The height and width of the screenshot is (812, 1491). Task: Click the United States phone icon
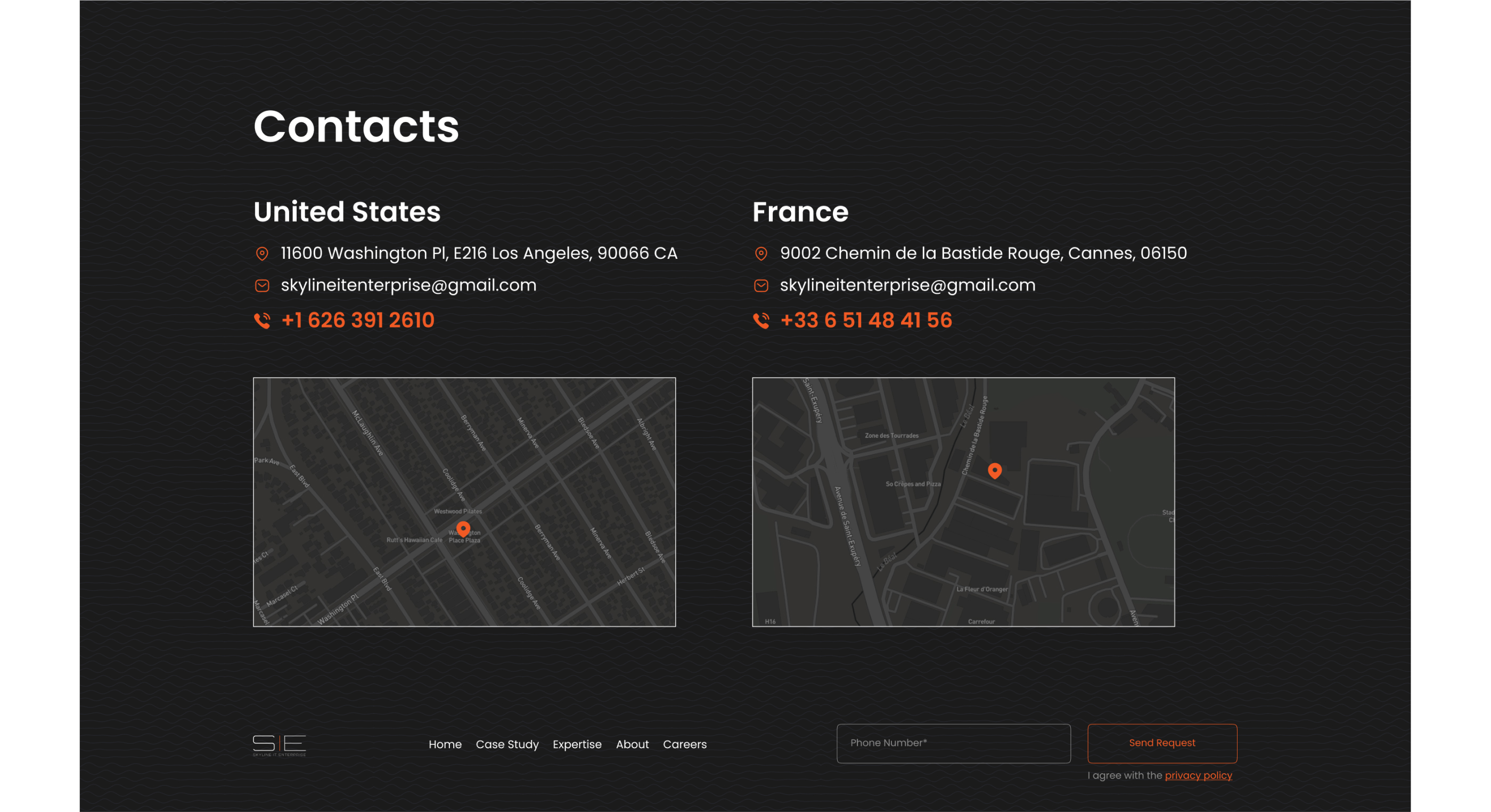click(x=262, y=320)
